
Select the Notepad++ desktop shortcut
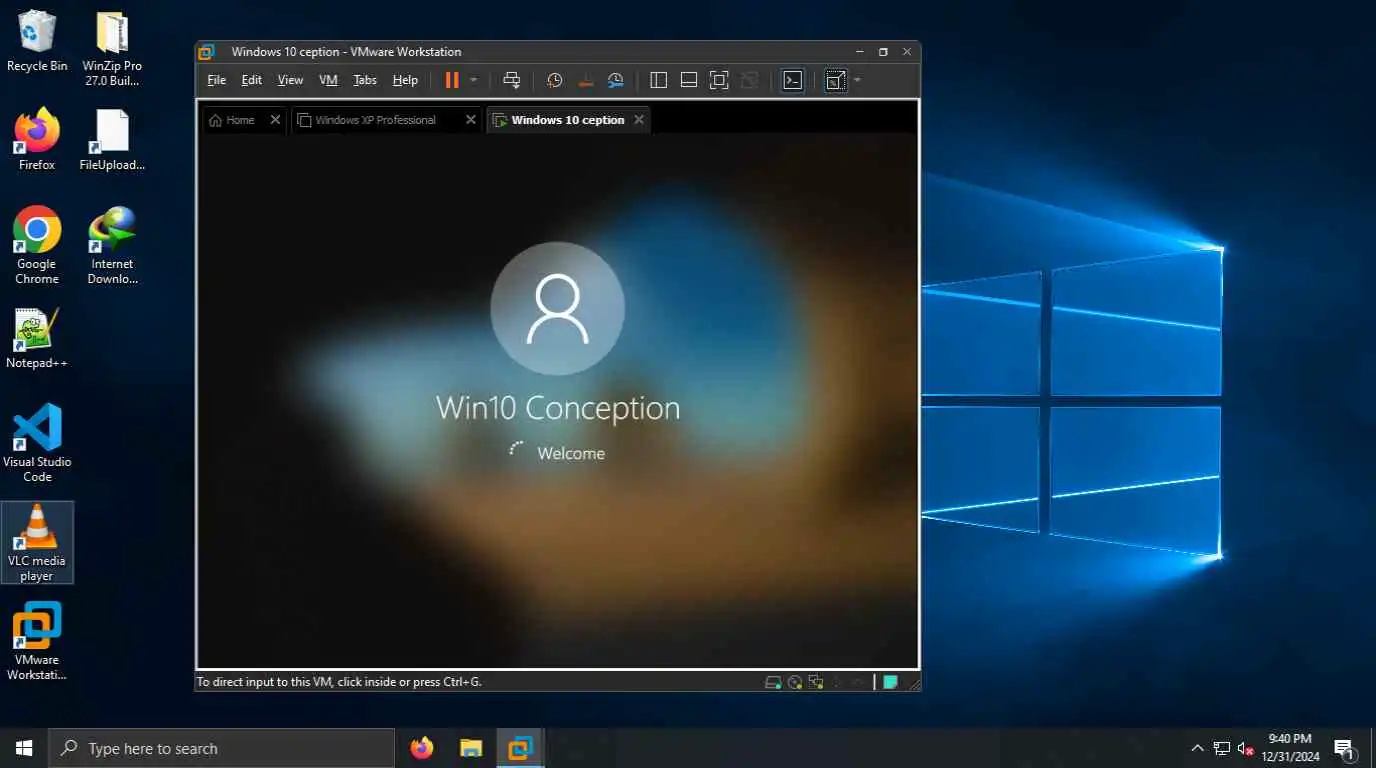click(x=37, y=338)
